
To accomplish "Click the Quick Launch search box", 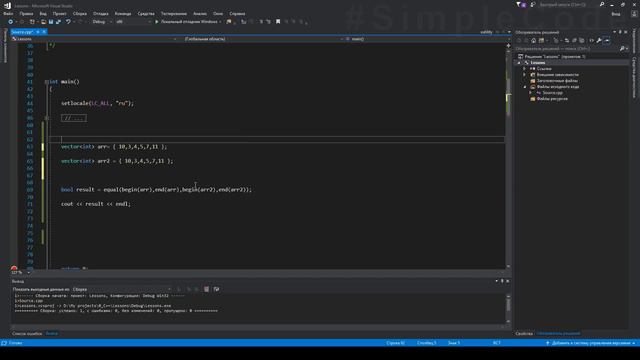I will pos(568,4).
